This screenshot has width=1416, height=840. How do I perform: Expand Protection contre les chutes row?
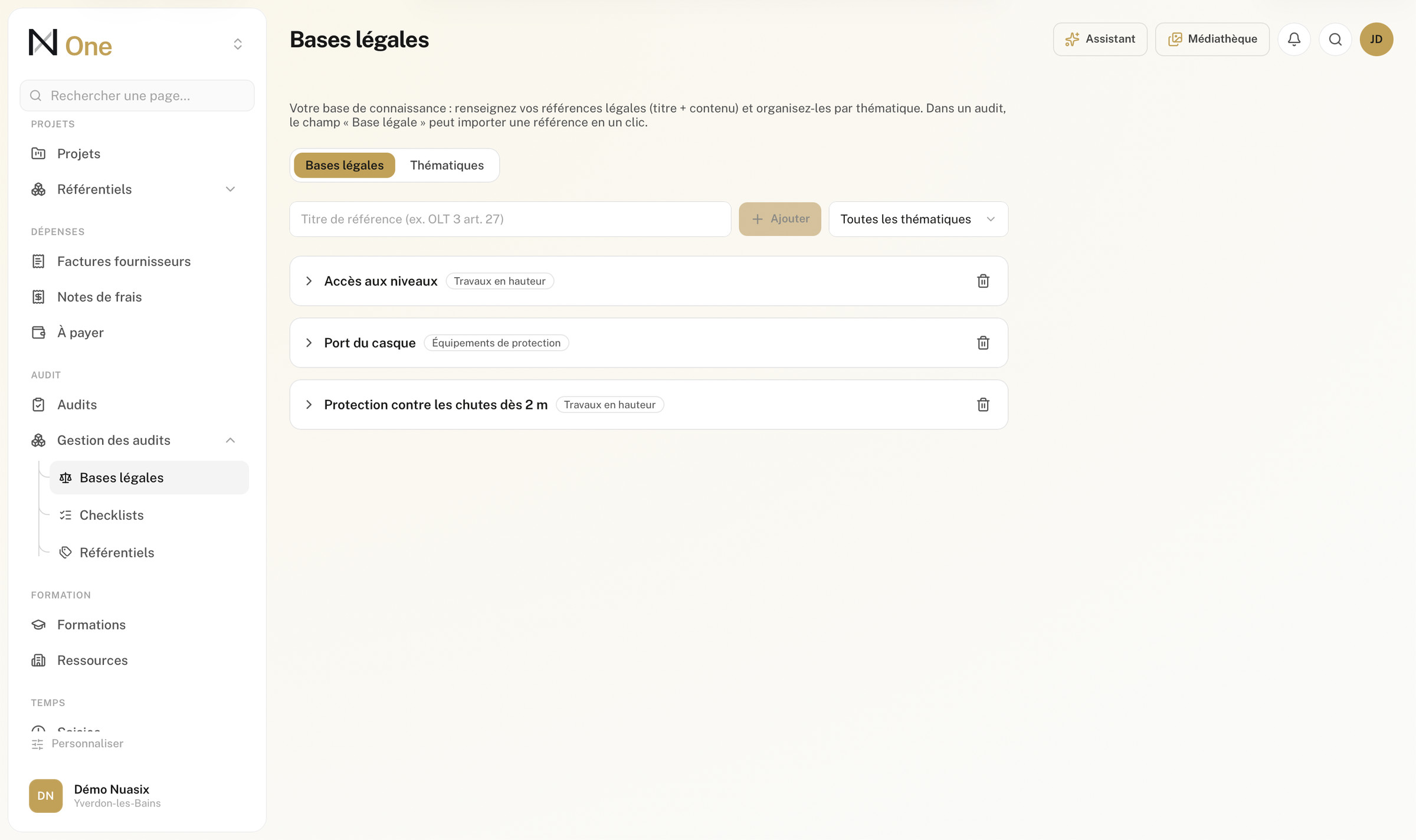[x=309, y=405]
